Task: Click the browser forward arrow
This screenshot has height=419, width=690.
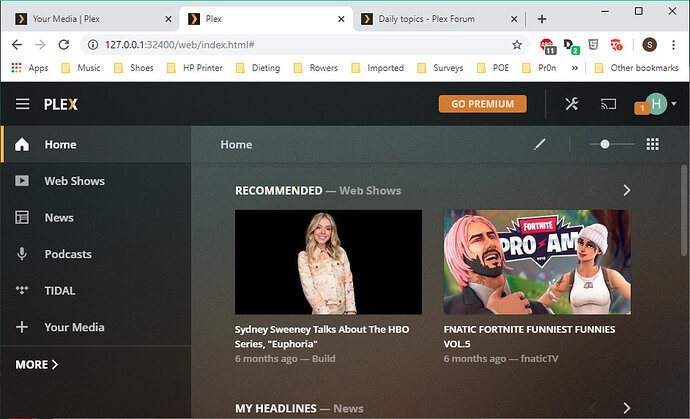Action: [x=40, y=44]
